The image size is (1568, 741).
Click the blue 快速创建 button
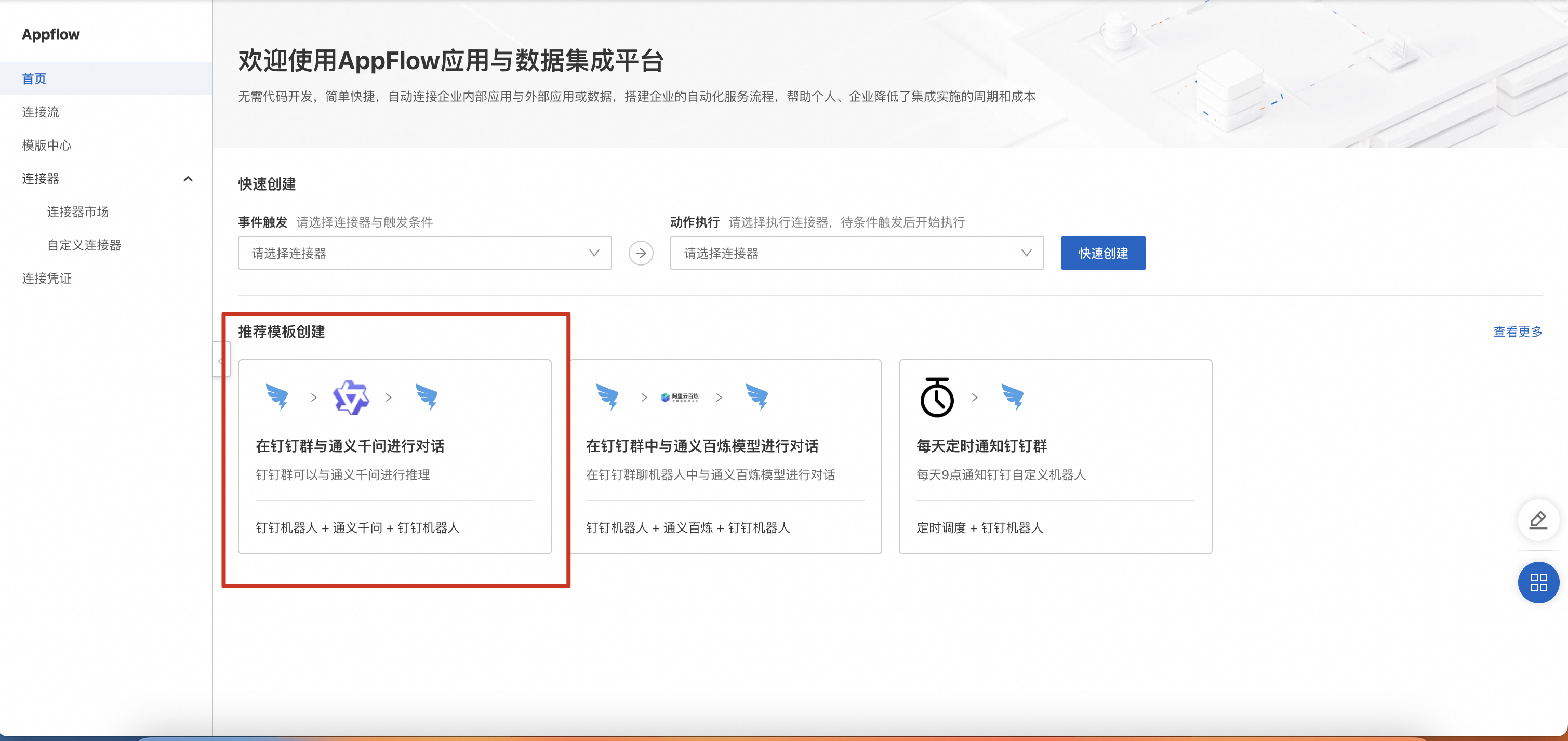[x=1102, y=253]
